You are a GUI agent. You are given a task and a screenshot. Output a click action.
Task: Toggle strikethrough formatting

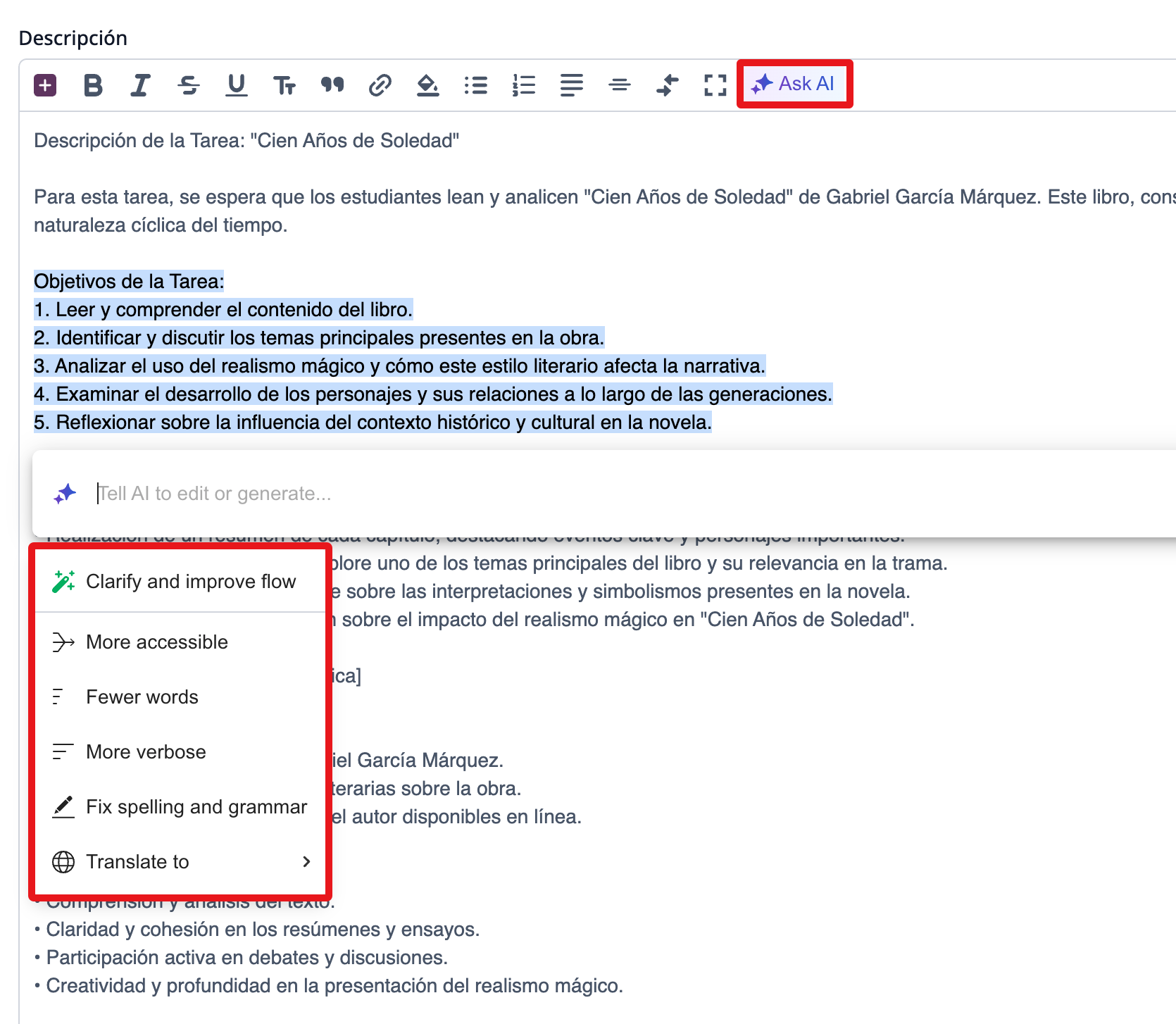click(188, 85)
